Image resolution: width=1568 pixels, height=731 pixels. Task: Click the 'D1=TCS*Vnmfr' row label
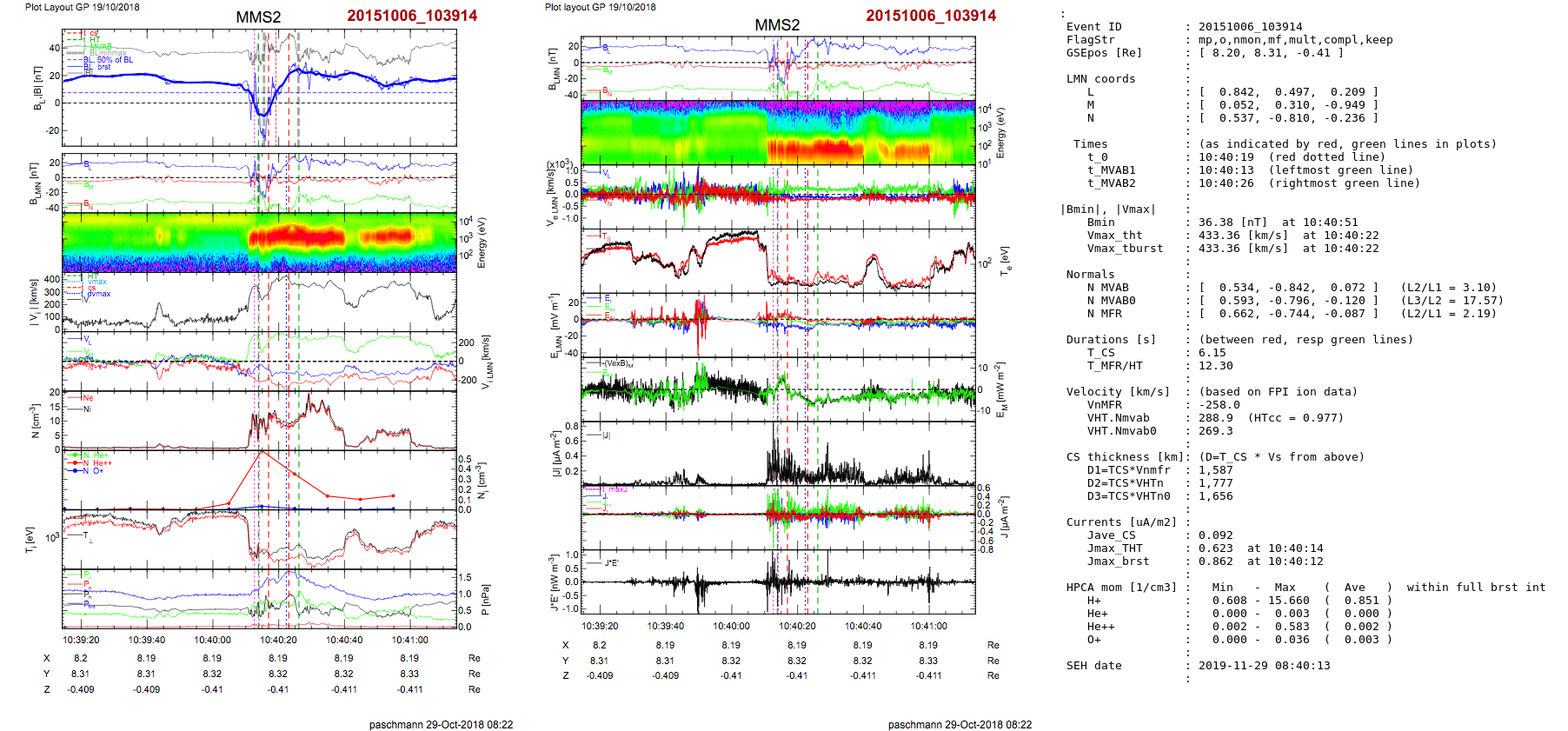(1128, 470)
